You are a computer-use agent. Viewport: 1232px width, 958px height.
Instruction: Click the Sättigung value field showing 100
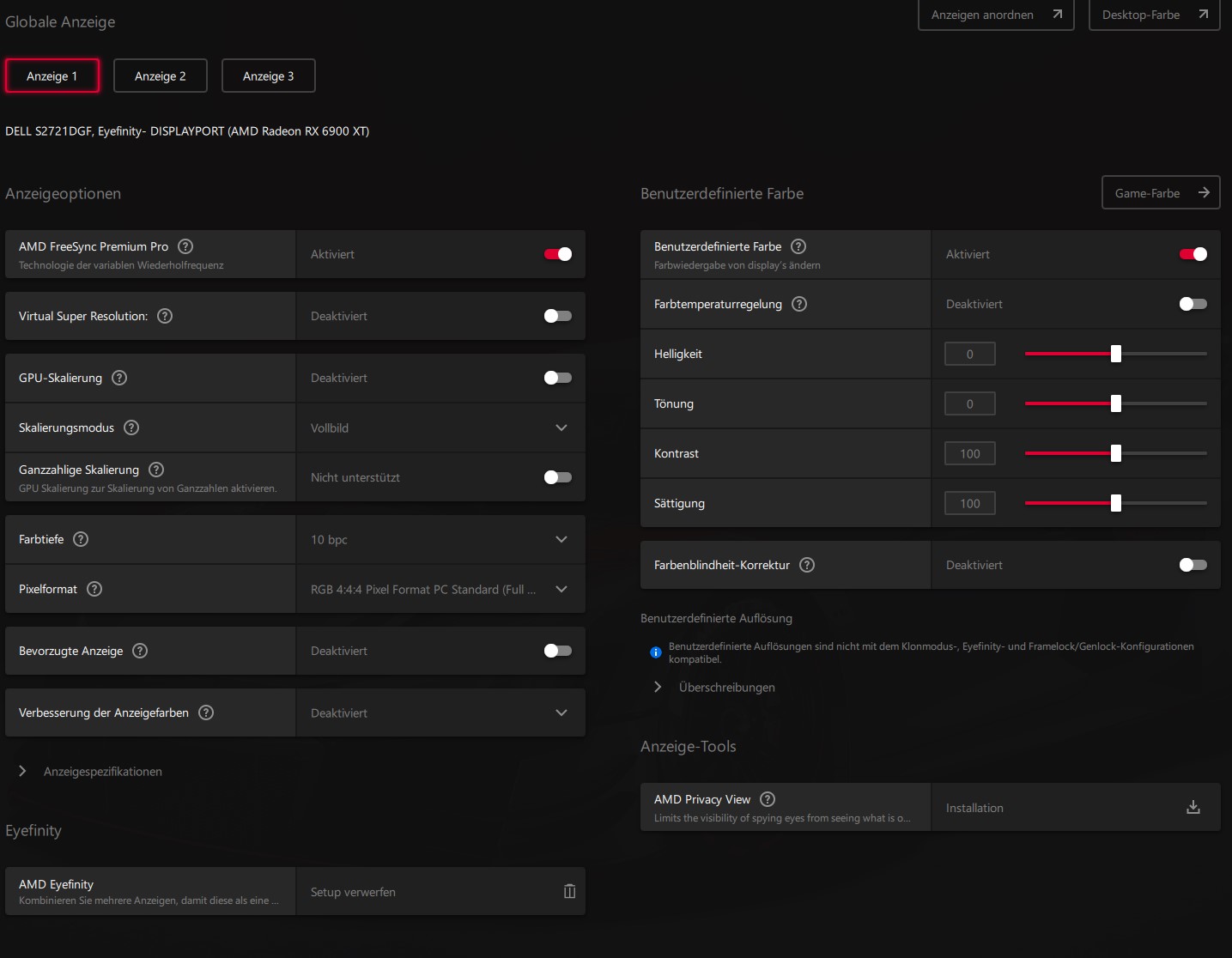click(970, 503)
